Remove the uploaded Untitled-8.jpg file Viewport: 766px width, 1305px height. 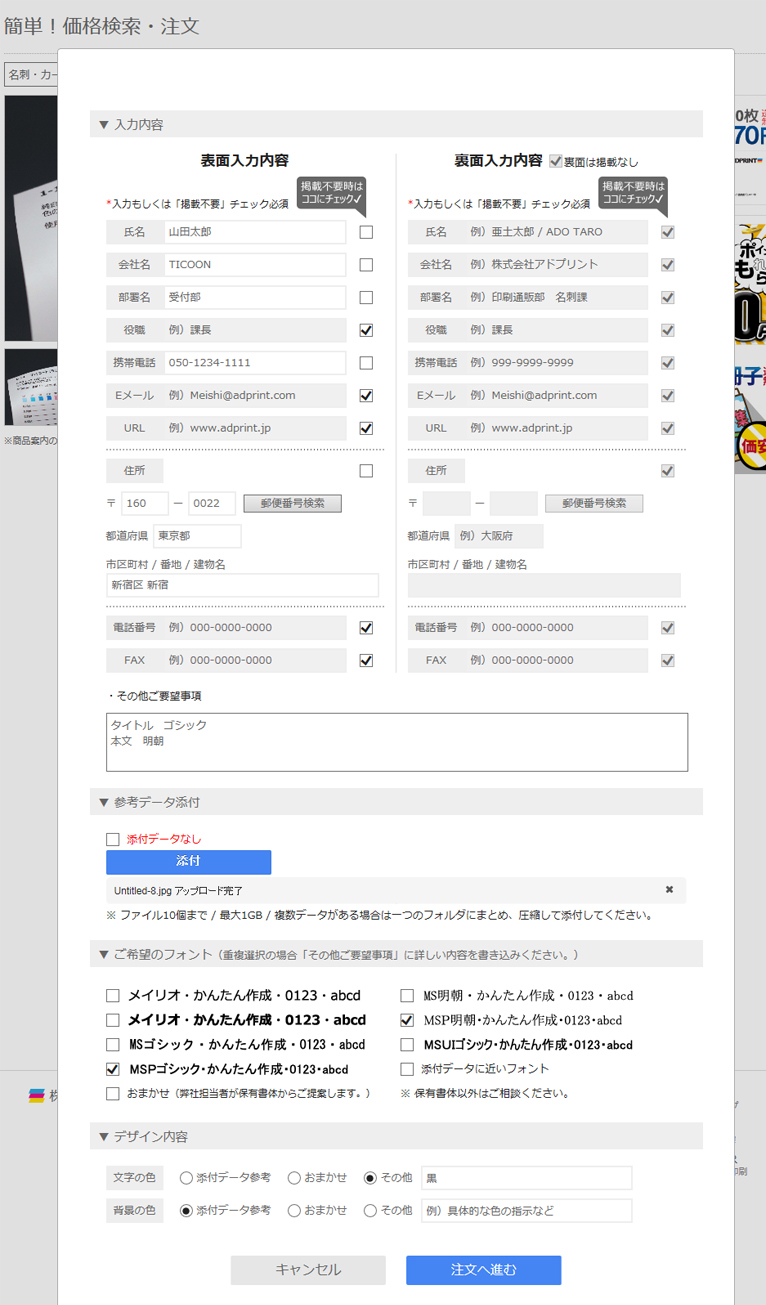coord(669,890)
